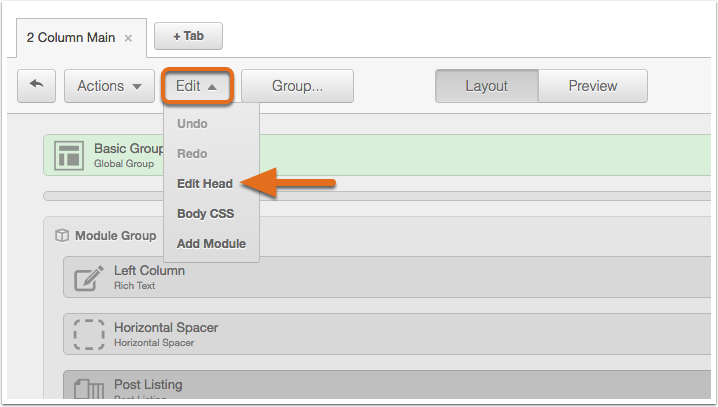Open the Actions dropdown menu
Viewport: 718px width, 407px height.
109,86
